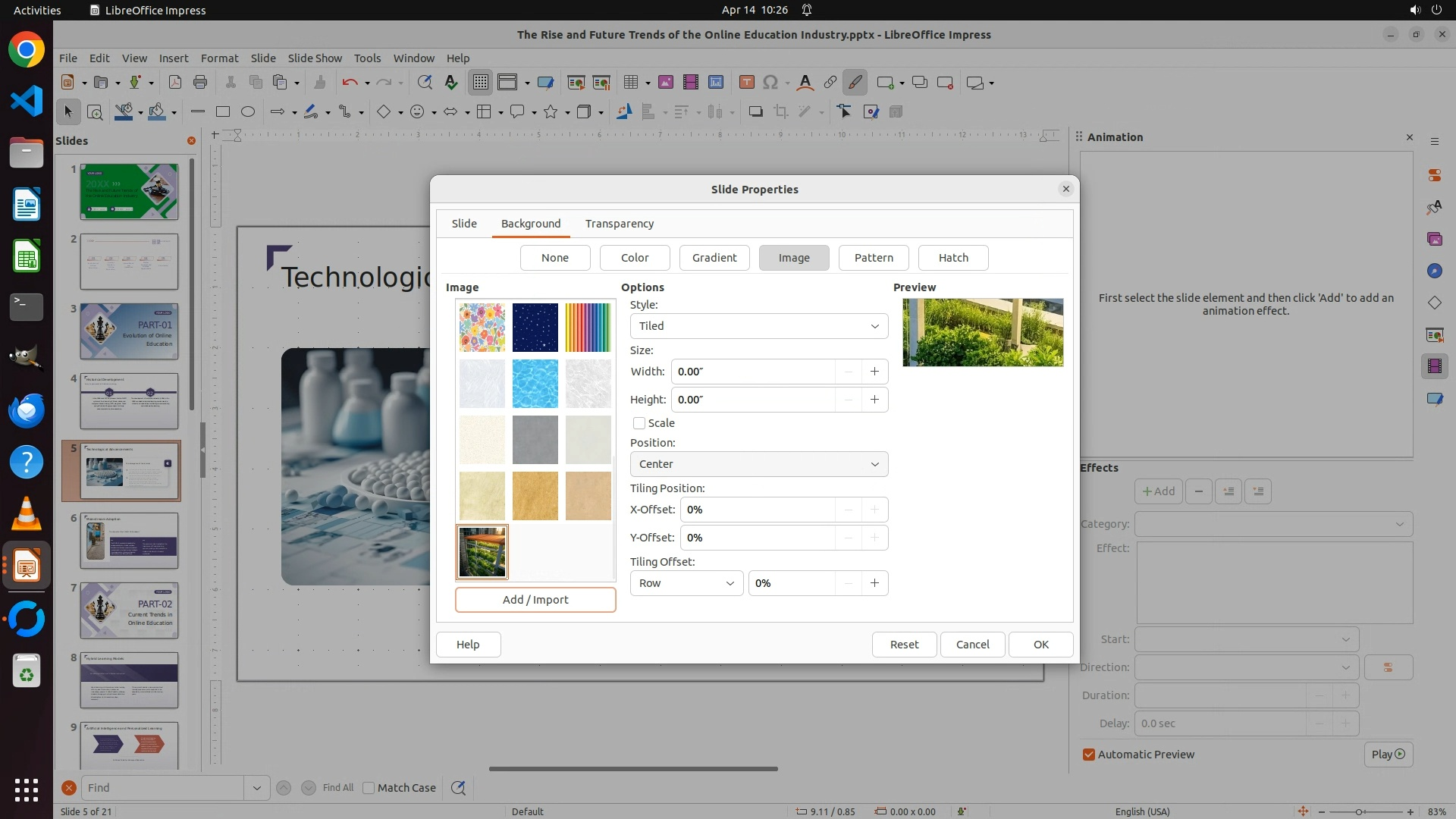The width and height of the screenshot is (1456, 819).
Task: Select the Rectangle drawing tool
Action: coord(222,112)
